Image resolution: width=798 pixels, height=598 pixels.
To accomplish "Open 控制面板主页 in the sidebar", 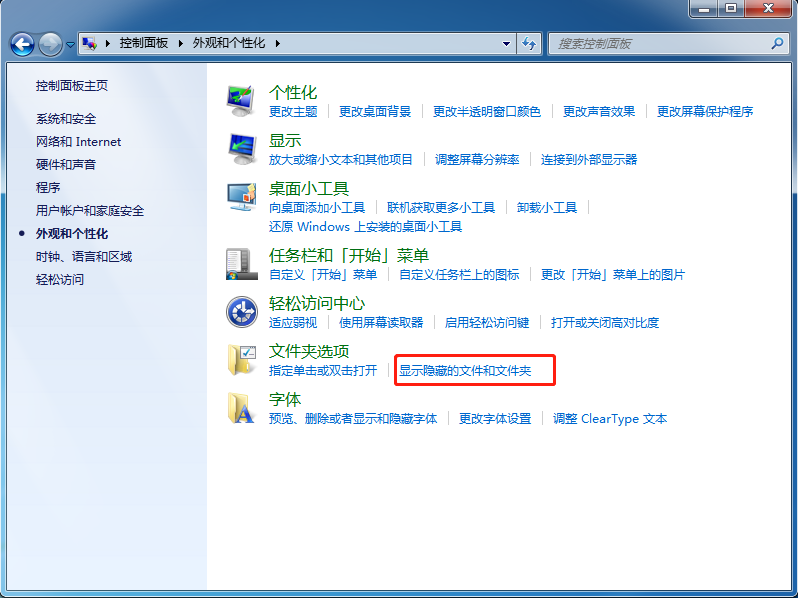I will pos(72,86).
